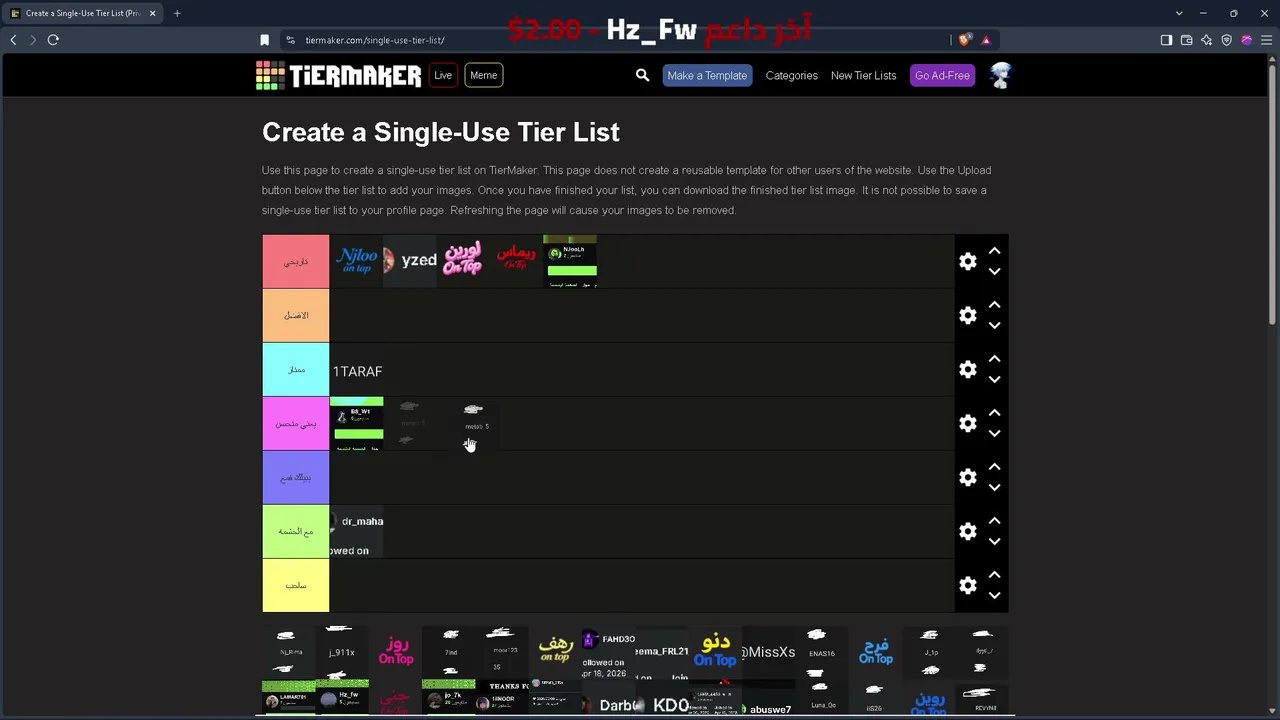
Task: Move the magenta tier row up
Action: 994,413
